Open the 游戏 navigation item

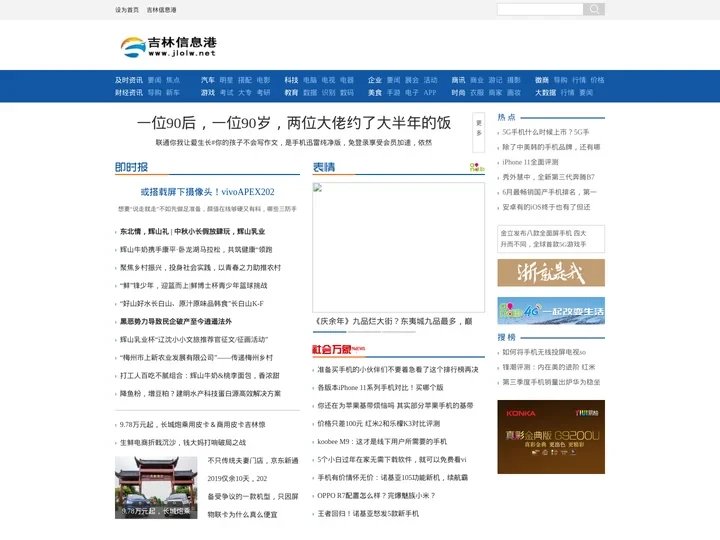coord(208,92)
